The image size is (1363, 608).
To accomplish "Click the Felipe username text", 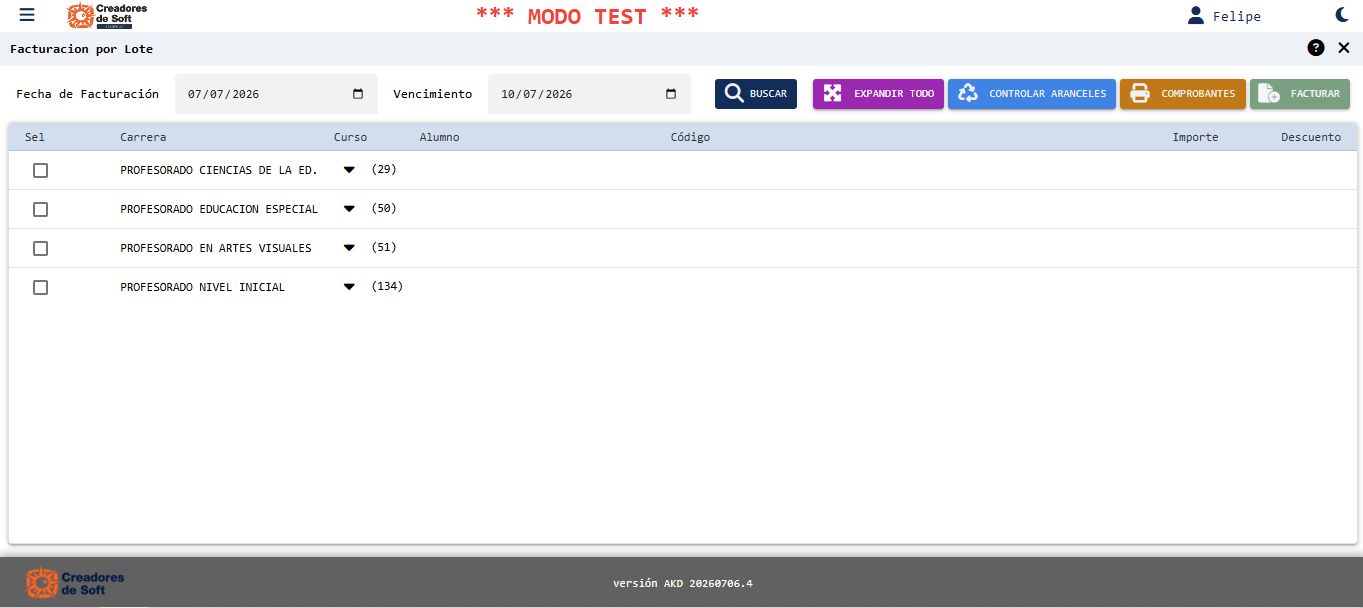I will click(1237, 16).
